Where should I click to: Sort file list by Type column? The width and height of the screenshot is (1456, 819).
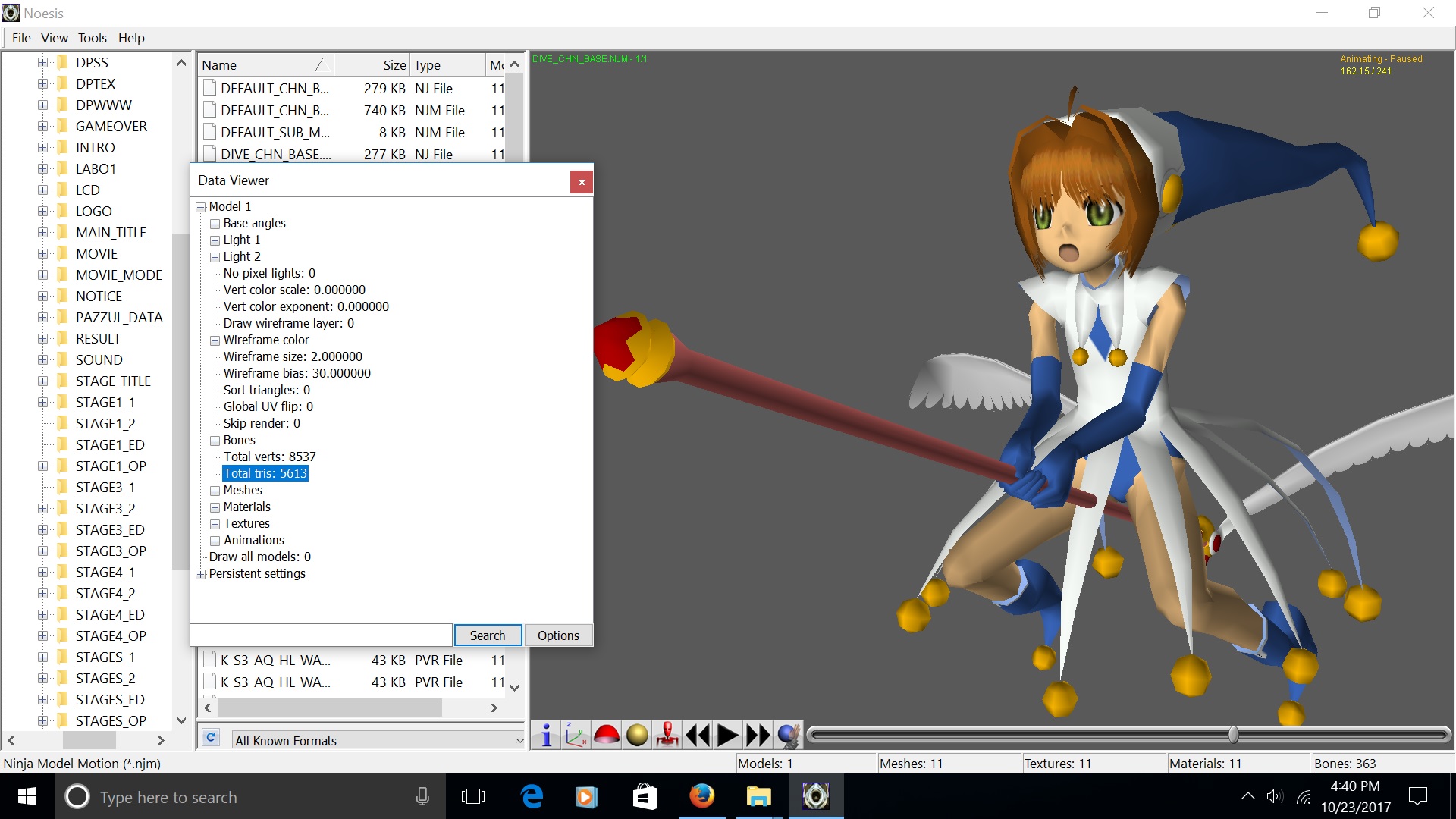(447, 65)
